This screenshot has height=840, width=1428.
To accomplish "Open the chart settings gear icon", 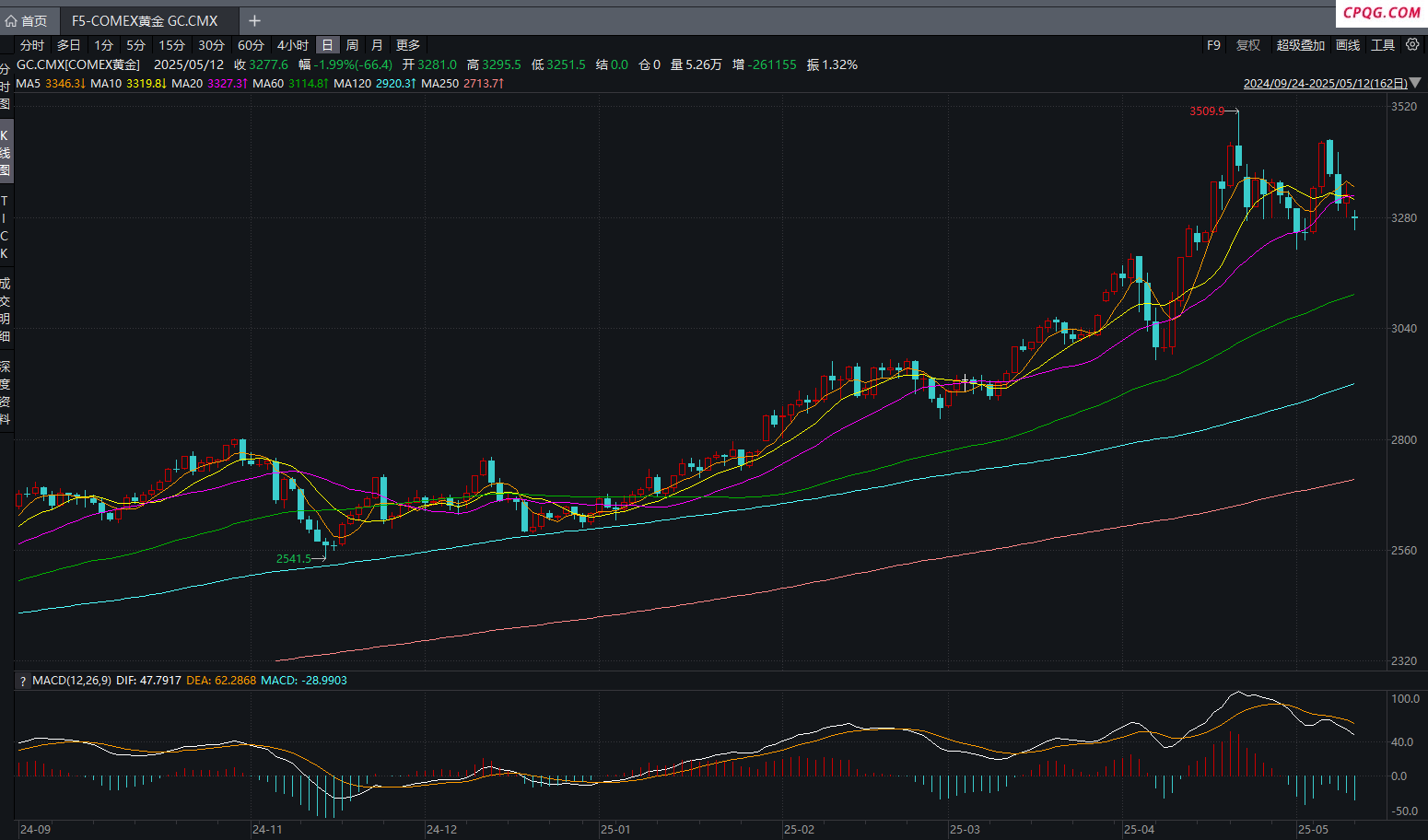I will (x=1412, y=44).
